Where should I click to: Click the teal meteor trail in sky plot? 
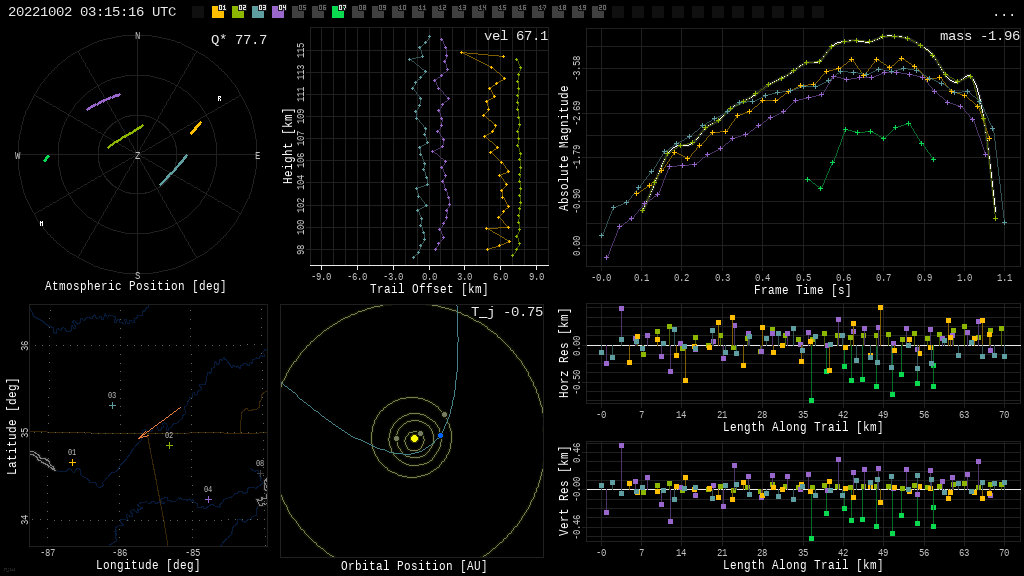[174, 170]
